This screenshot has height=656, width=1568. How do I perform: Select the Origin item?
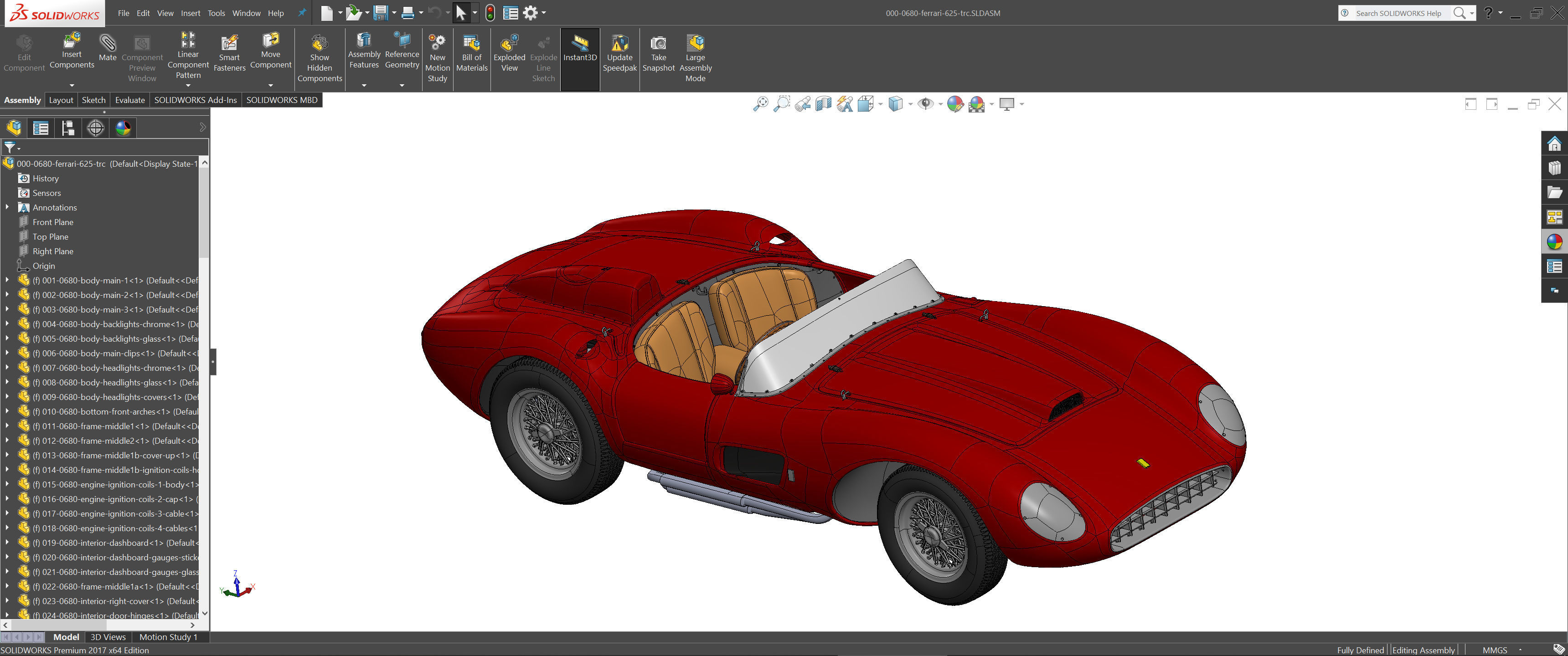click(x=44, y=266)
